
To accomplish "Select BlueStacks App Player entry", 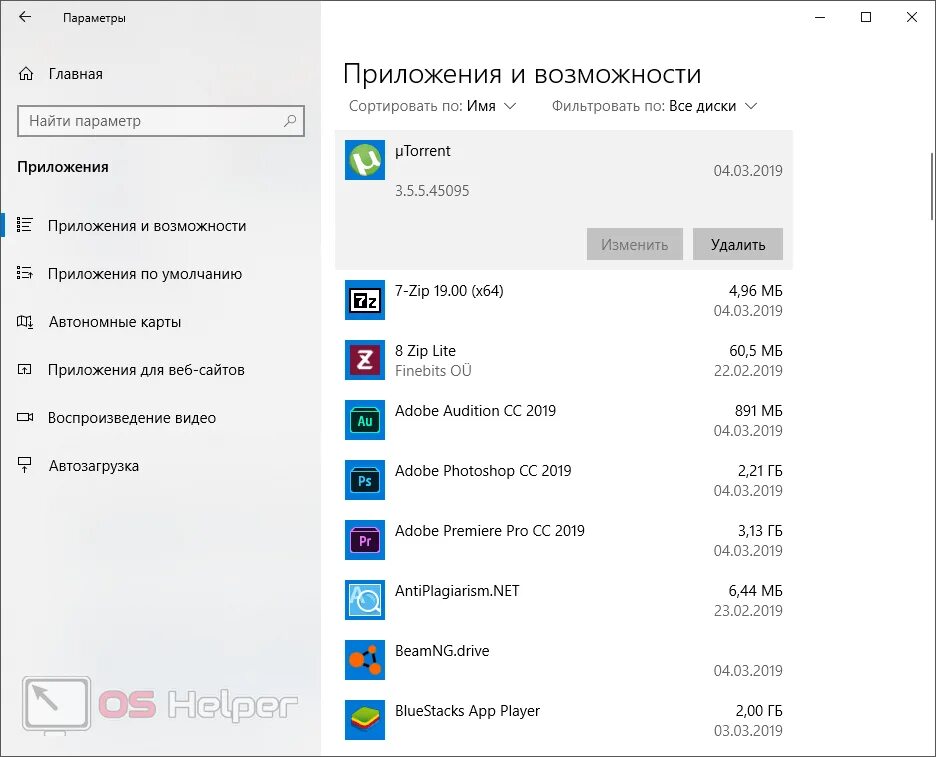I will [564, 720].
